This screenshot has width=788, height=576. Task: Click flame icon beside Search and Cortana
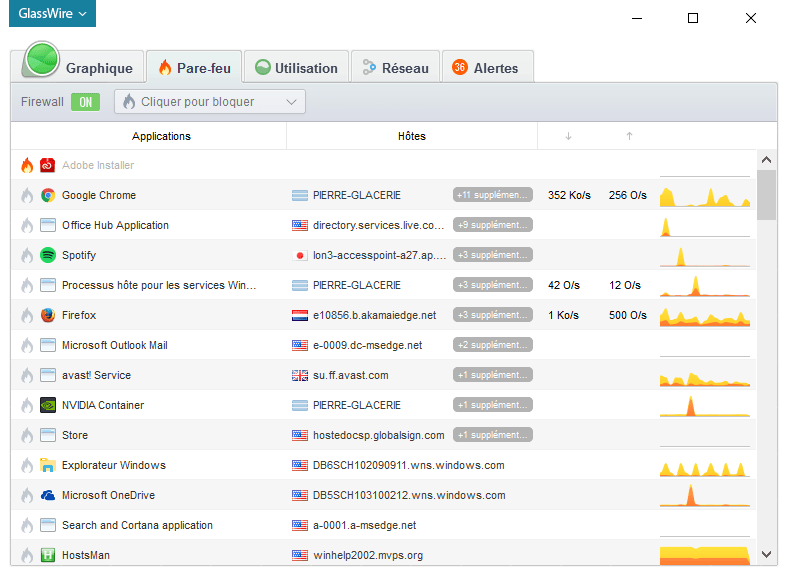click(27, 525)
